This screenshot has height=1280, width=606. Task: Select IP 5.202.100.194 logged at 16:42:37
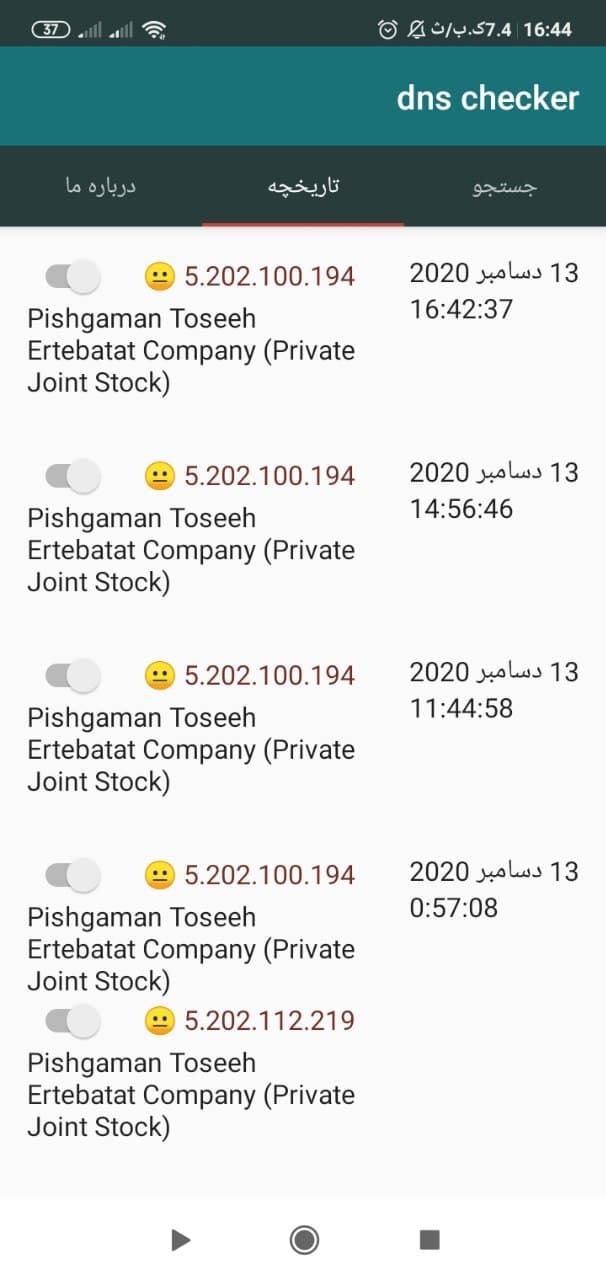(270, 276)
